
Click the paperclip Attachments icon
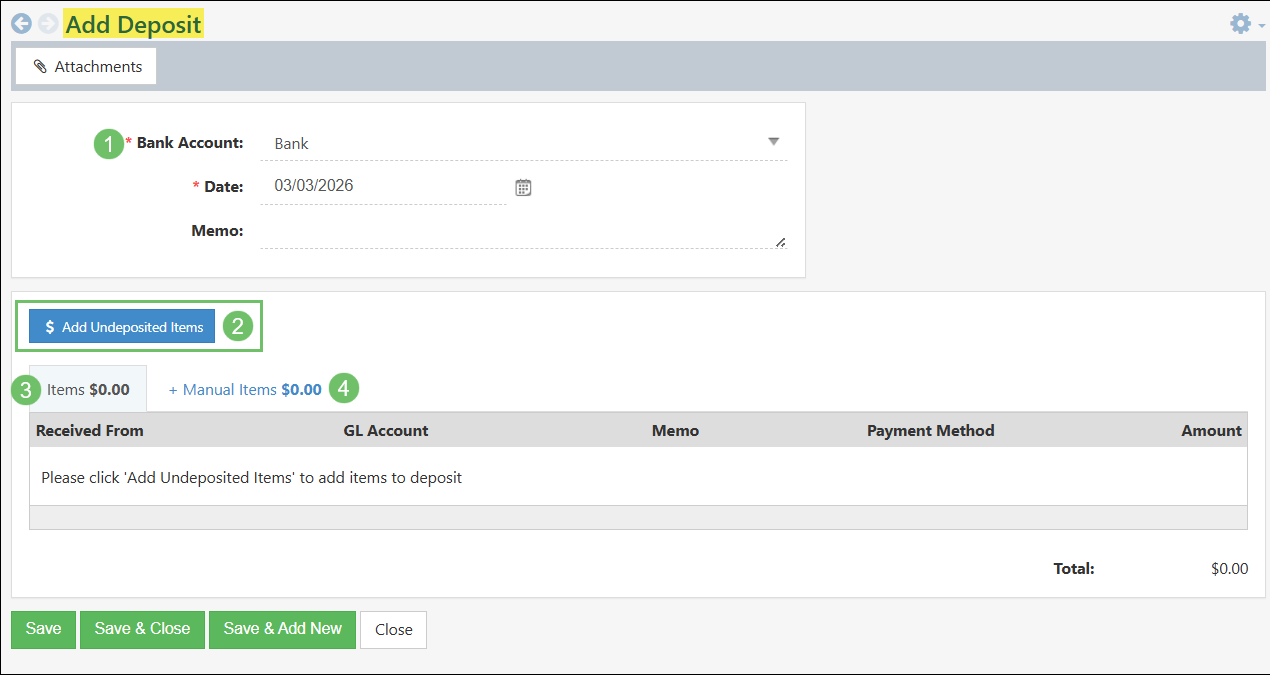click(41, 66)
